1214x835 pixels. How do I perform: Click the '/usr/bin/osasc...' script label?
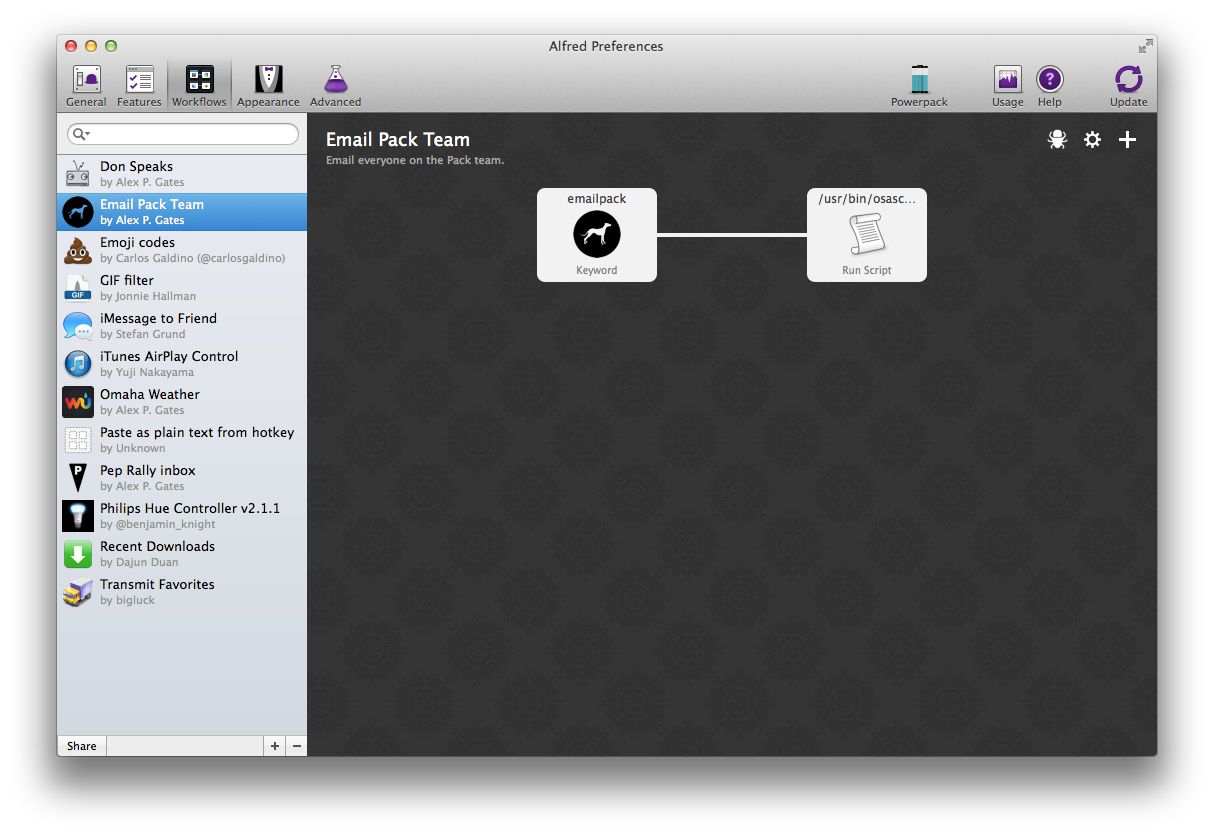867,199
